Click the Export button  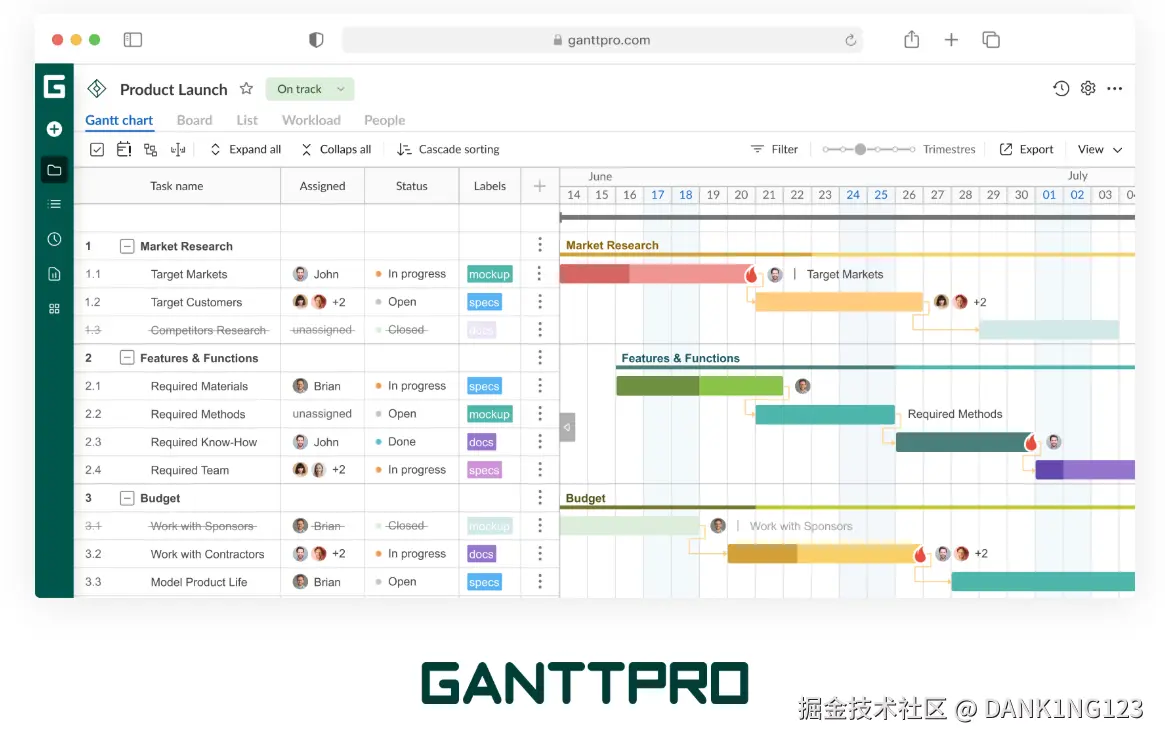[1026, 149]
